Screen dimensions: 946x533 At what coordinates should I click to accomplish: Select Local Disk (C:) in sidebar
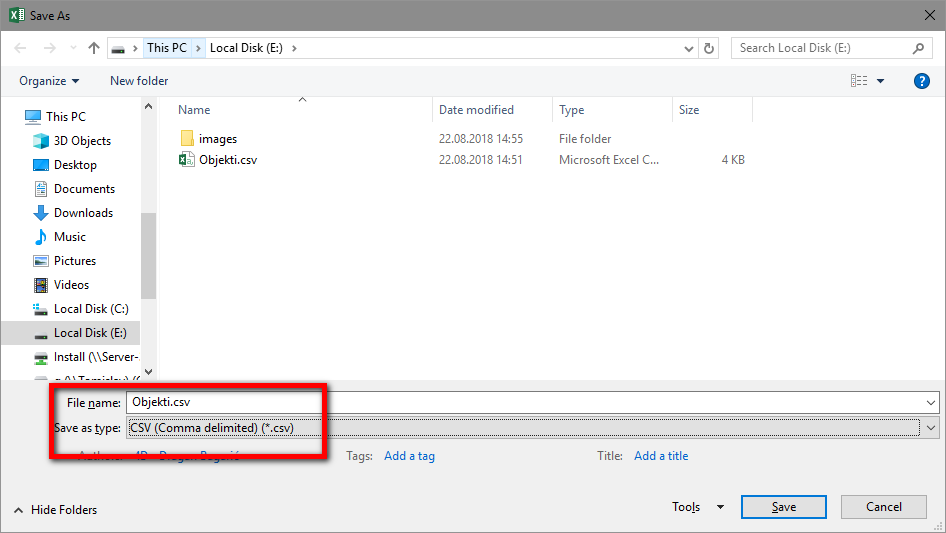[x=91, y=309]
